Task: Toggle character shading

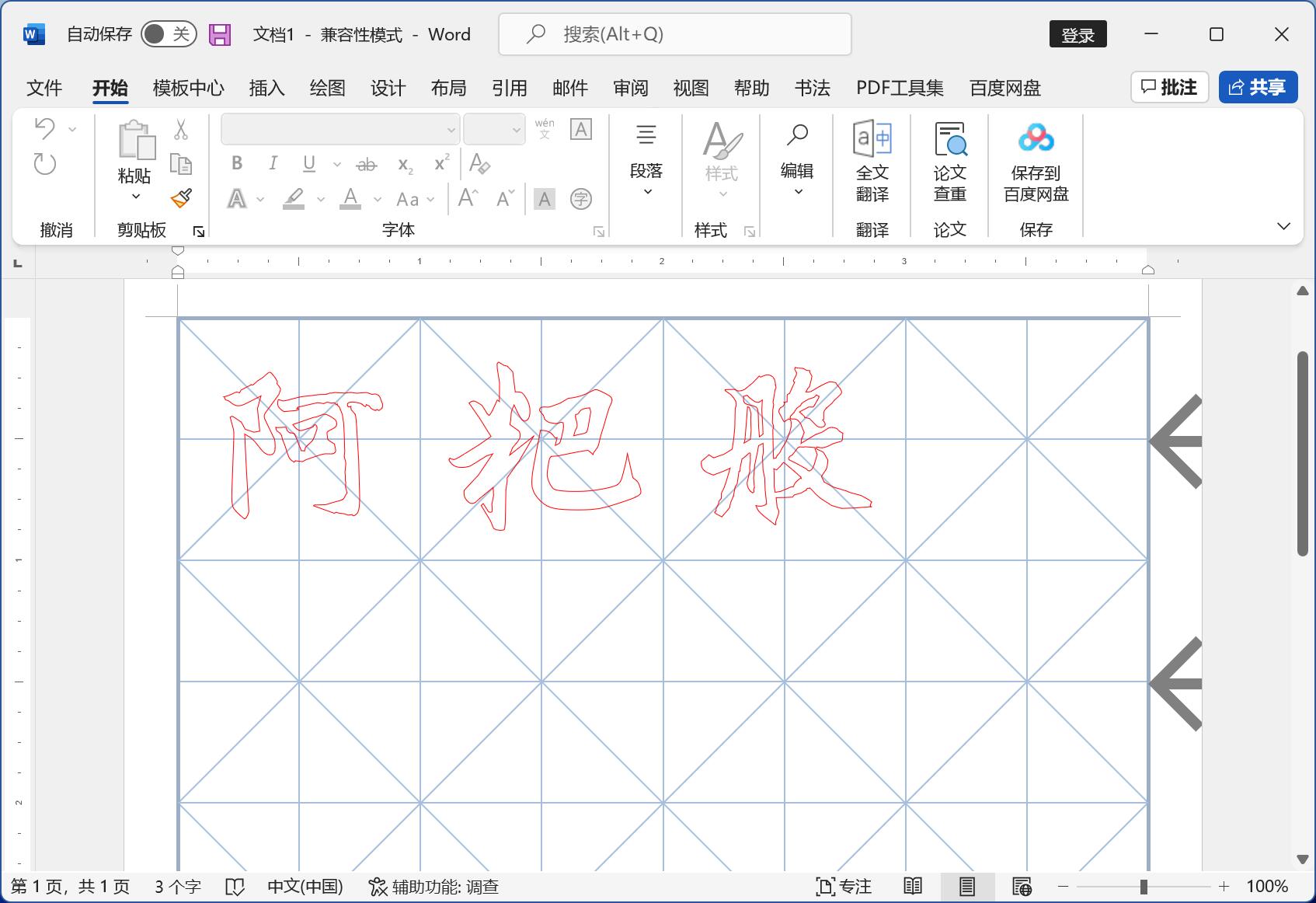Action: [545, 199]
